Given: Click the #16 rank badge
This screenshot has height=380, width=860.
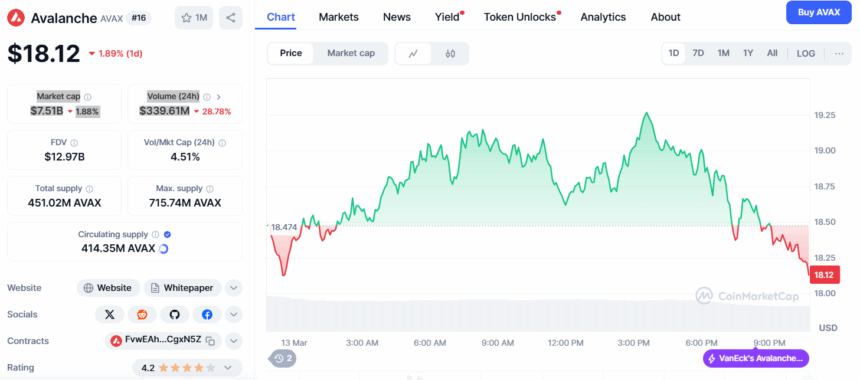Looking at the screenshot, I should pos(138,18).
